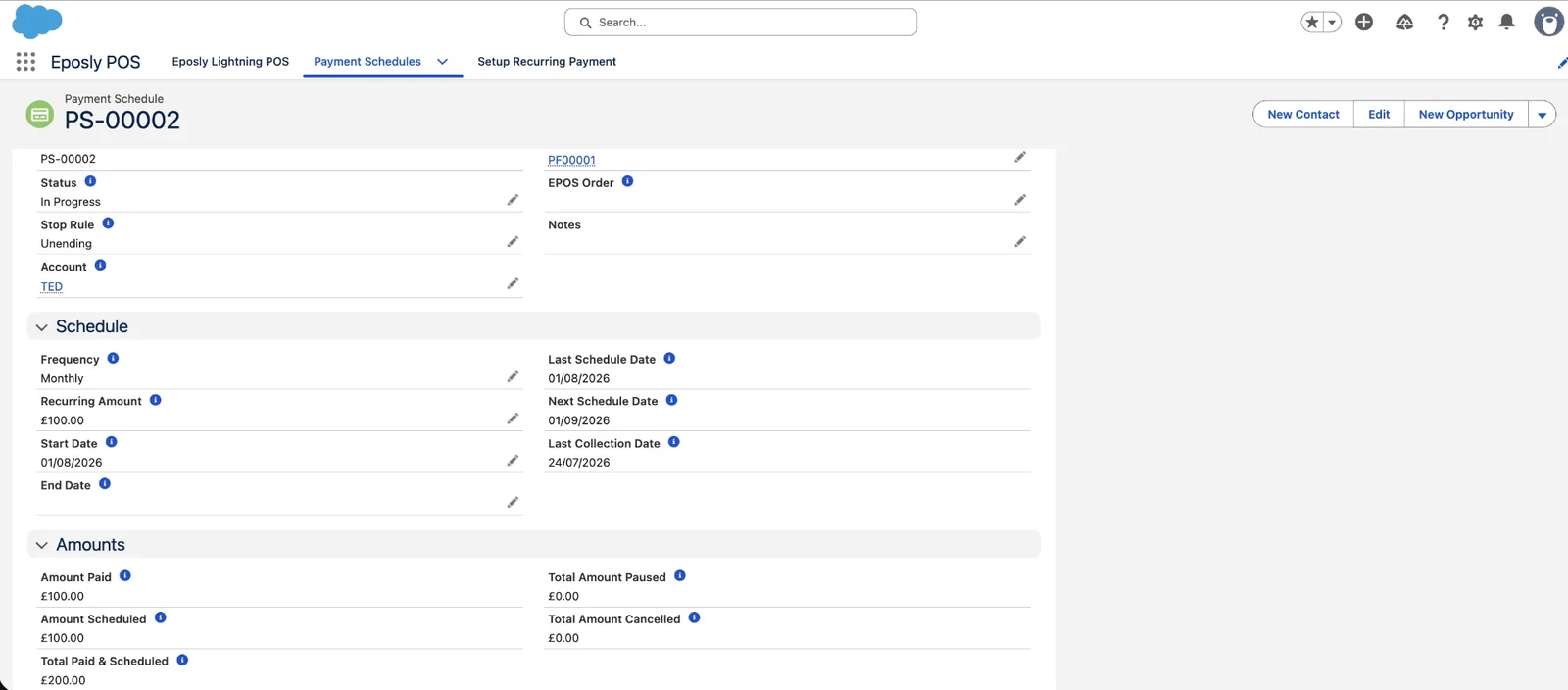
Task: Edit the Recurring Amount pencil
Action: tap(513, 419)
